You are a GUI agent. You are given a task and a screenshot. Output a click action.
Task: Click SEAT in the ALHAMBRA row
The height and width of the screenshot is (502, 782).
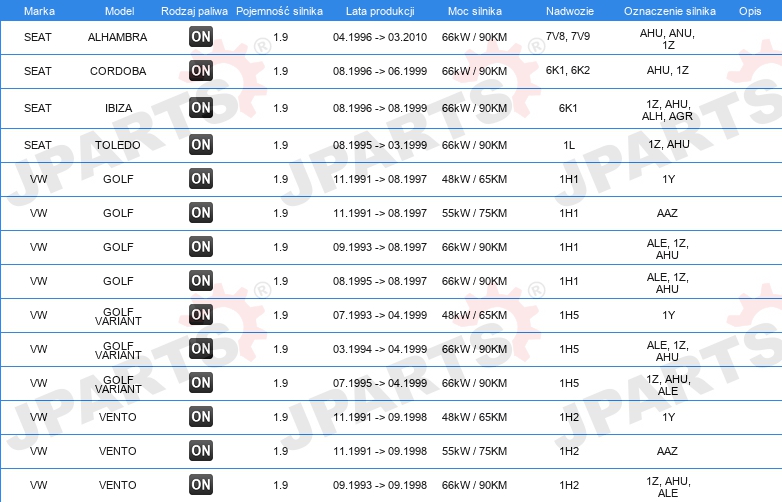[38, 37]
